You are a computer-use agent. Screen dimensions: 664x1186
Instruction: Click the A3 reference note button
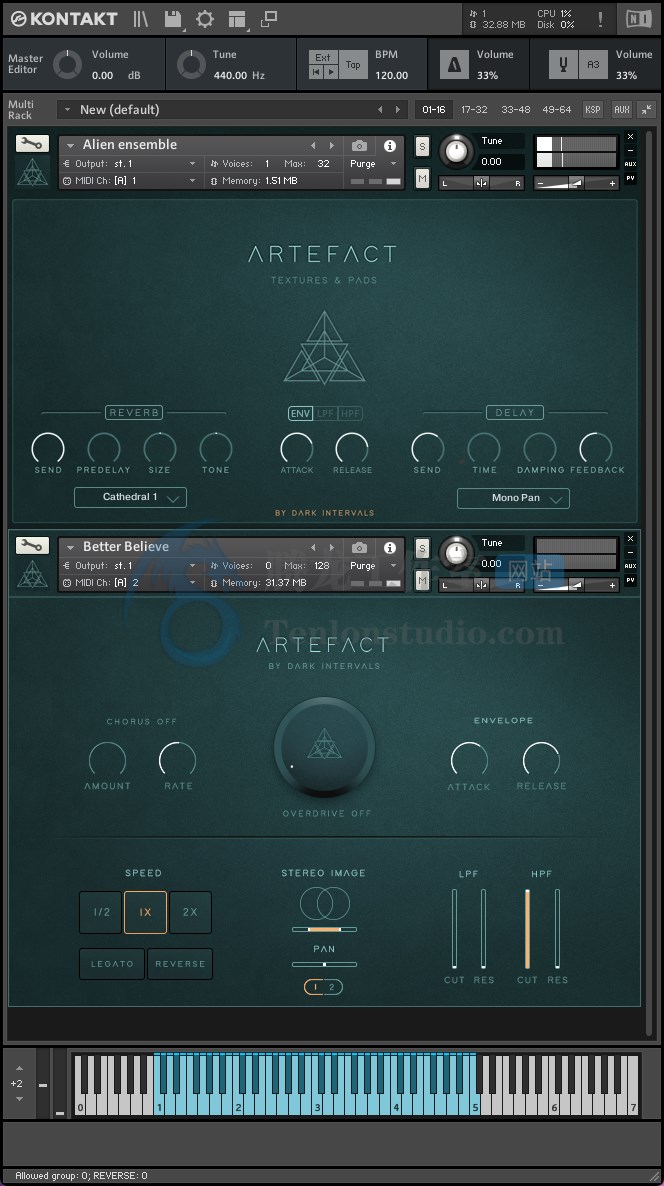593,65
